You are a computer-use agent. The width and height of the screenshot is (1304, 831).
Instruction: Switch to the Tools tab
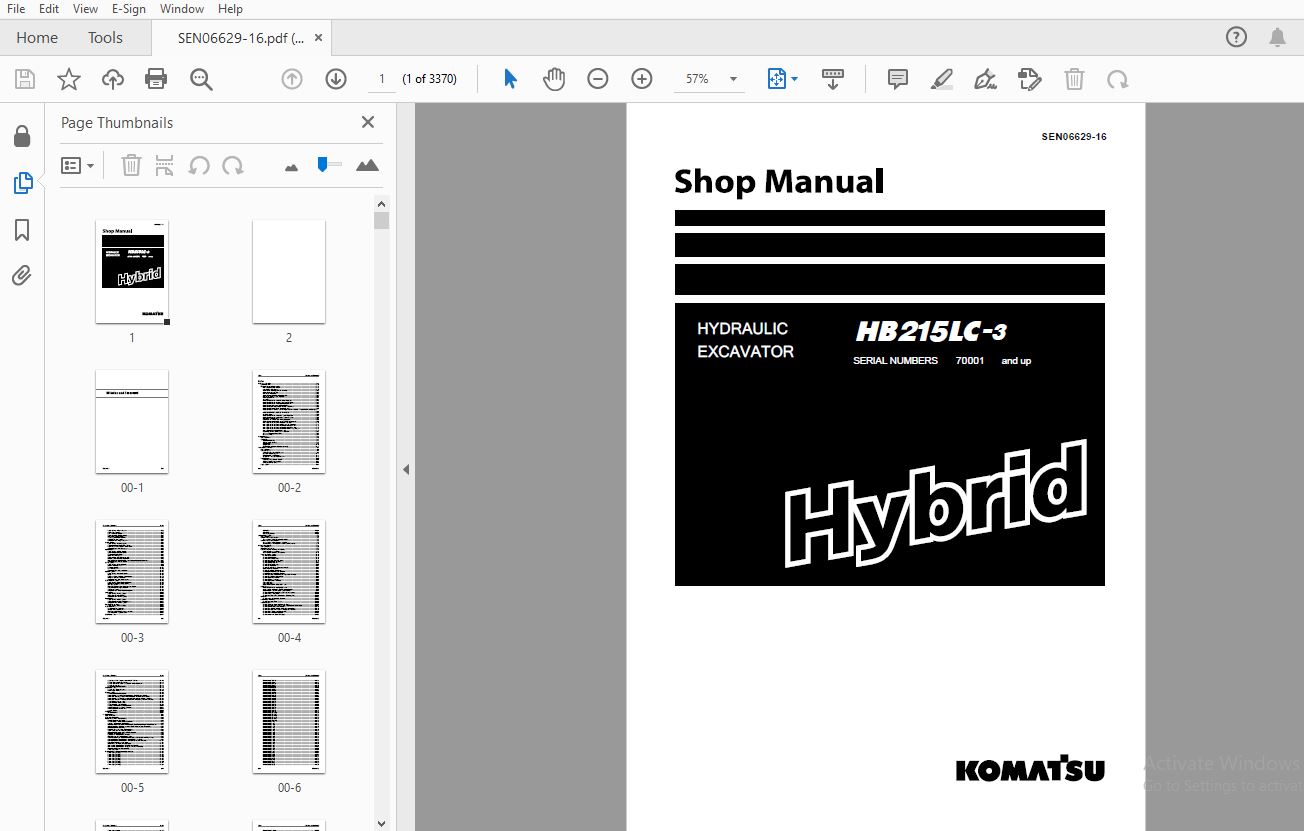click(105, 38)
